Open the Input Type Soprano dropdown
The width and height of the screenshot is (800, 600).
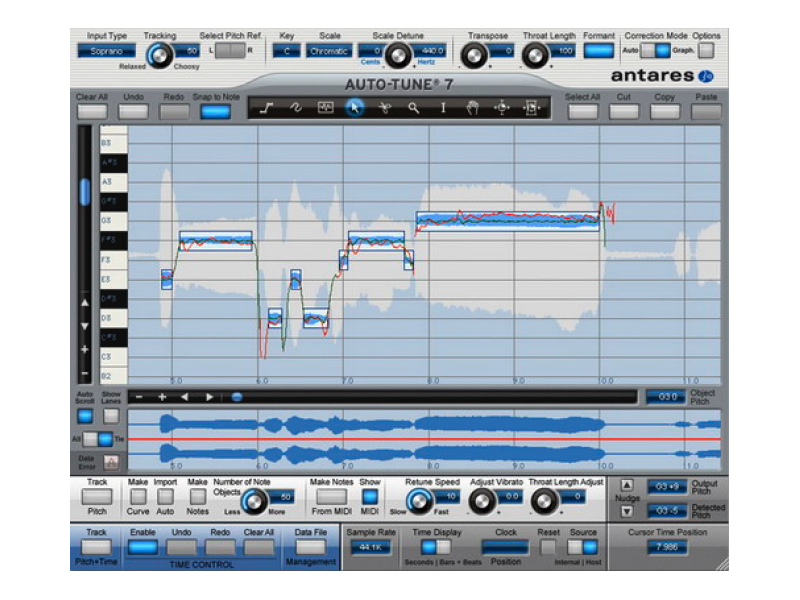pyautogui.click(x=107, y=51)
